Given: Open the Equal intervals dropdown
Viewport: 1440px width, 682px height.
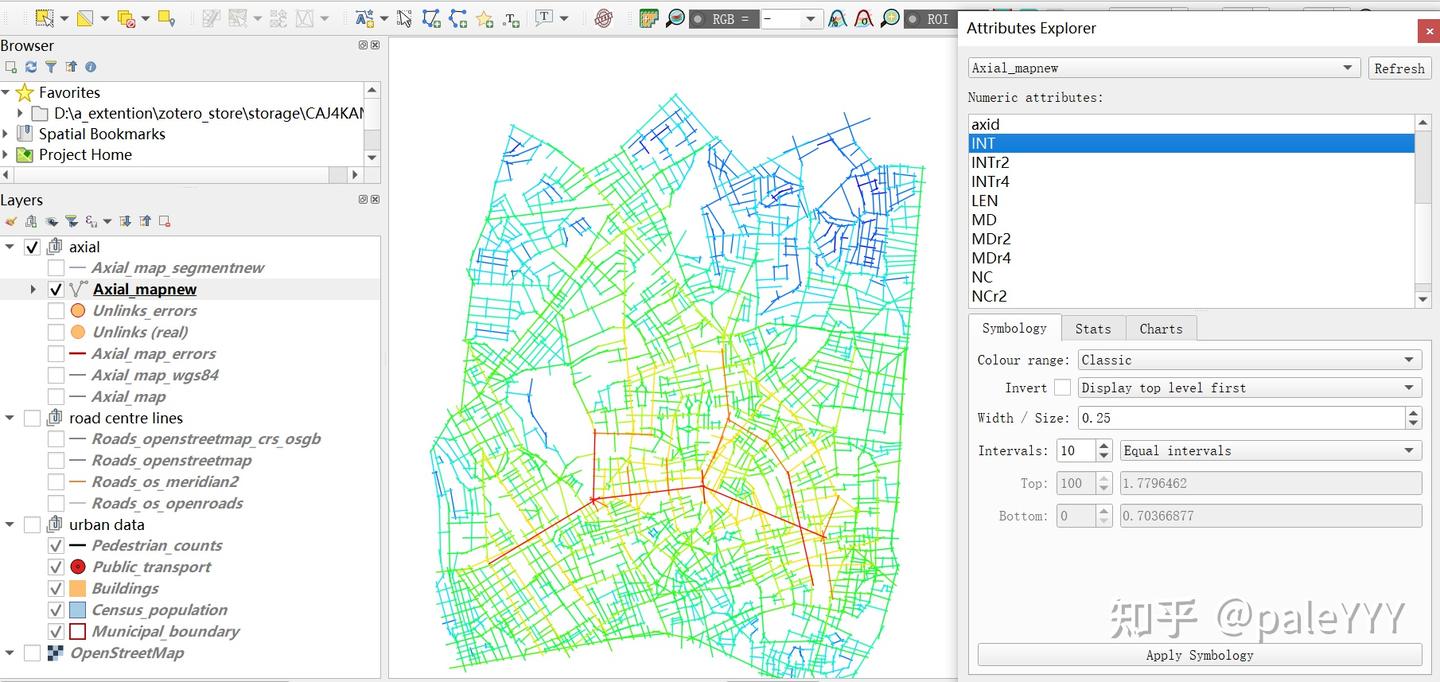Looking at the screenshot, I should (x=1270, y=451).
